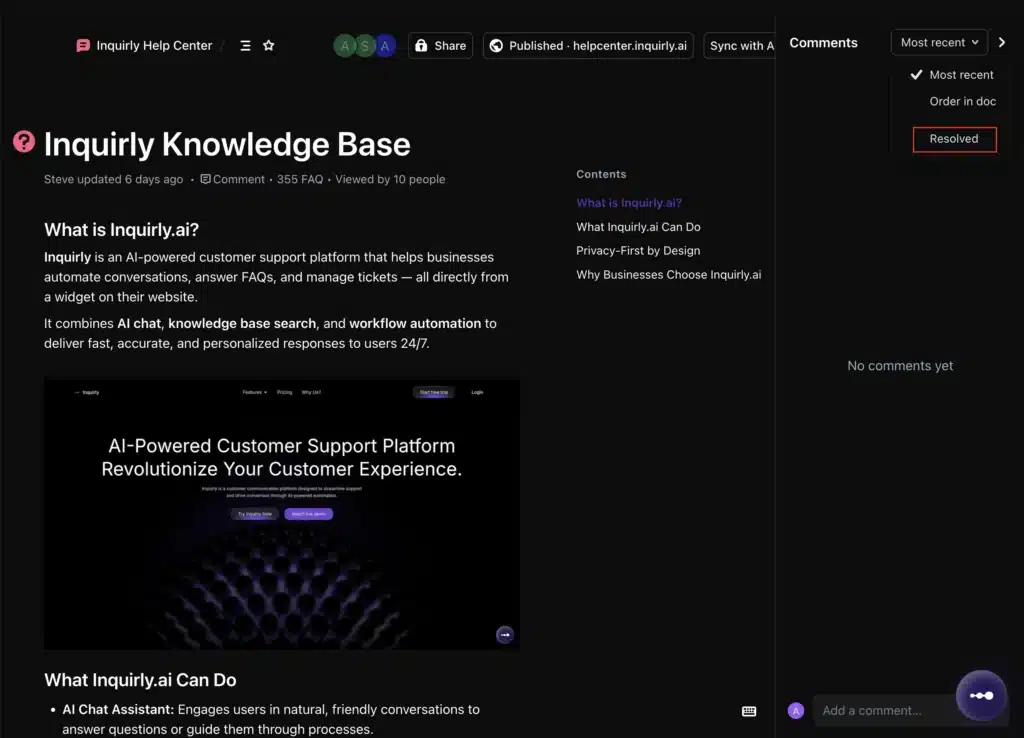This screenshot has width=1024, height=738.
Task: Click small purple chat bubble inside screenshot
Action: pyautogui.click(x=505, y=635)
